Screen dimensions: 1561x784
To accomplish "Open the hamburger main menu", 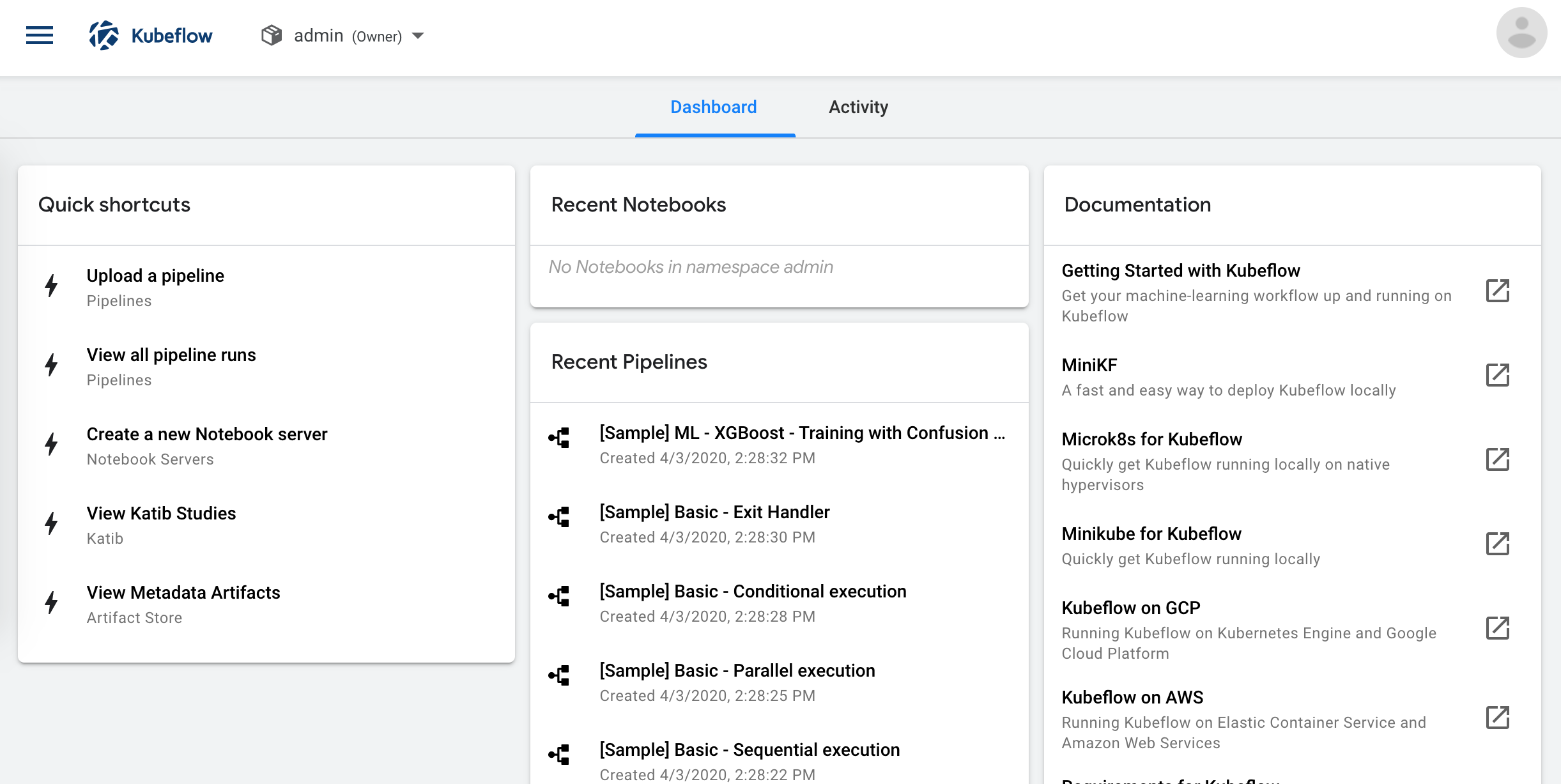I will tap(40, 35).
